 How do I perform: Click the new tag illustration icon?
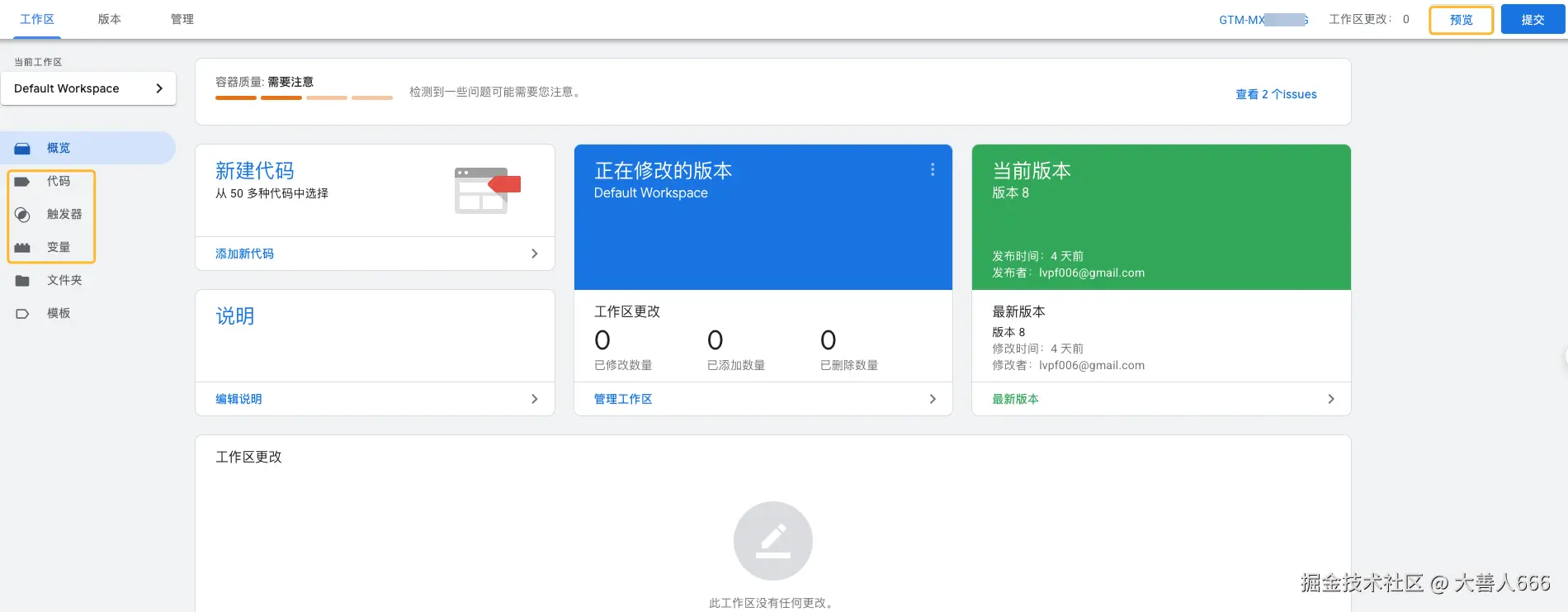point(488,190)
